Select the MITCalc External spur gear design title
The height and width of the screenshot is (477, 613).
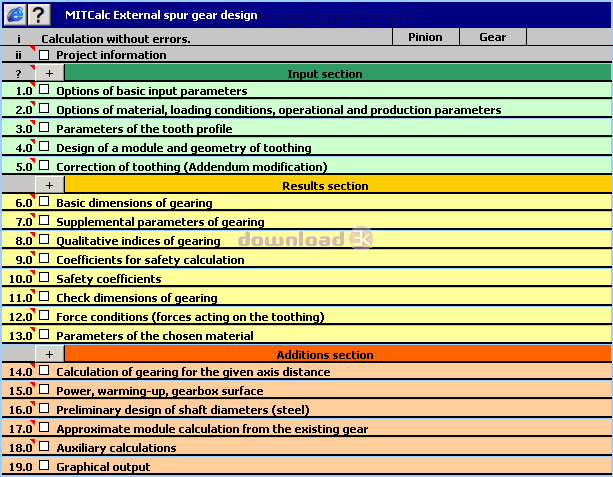(161, 15)
